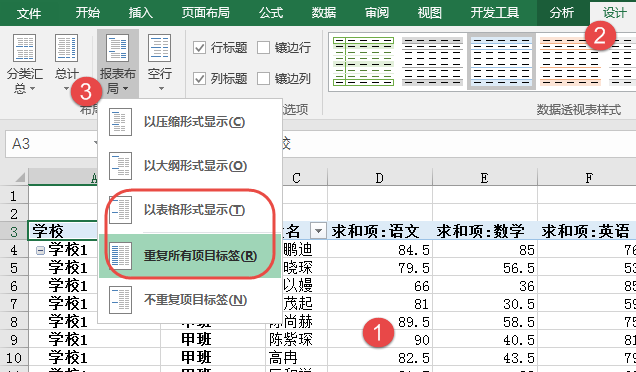Open the 姓名 column filter dropdown
The image size is (636, 372).
(318, 232)
